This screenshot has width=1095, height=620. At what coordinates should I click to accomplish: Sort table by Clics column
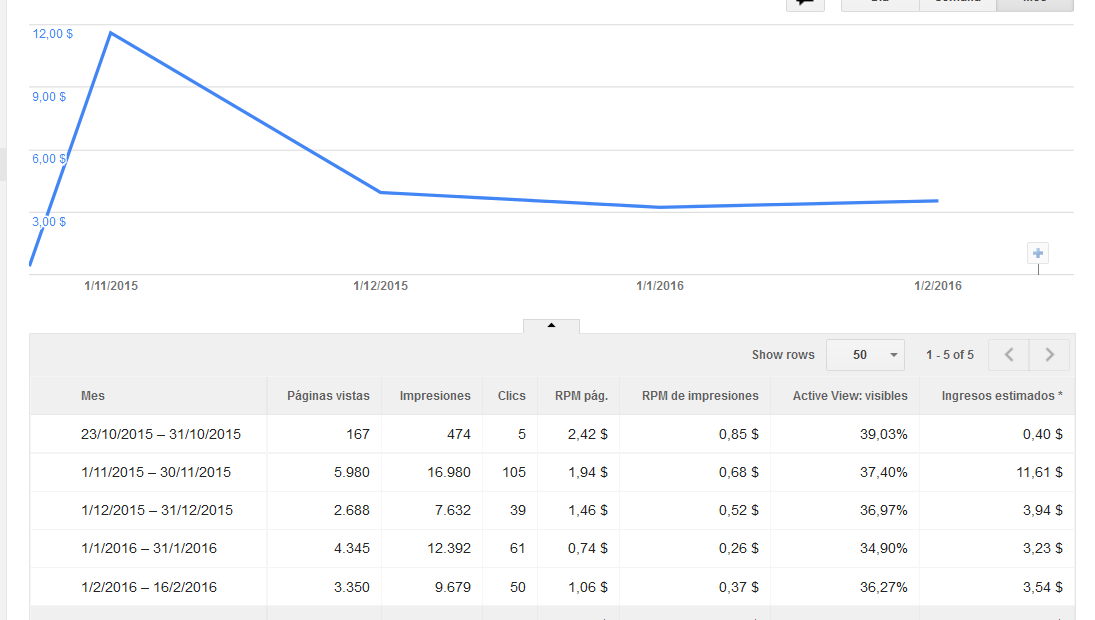(511, 396)
